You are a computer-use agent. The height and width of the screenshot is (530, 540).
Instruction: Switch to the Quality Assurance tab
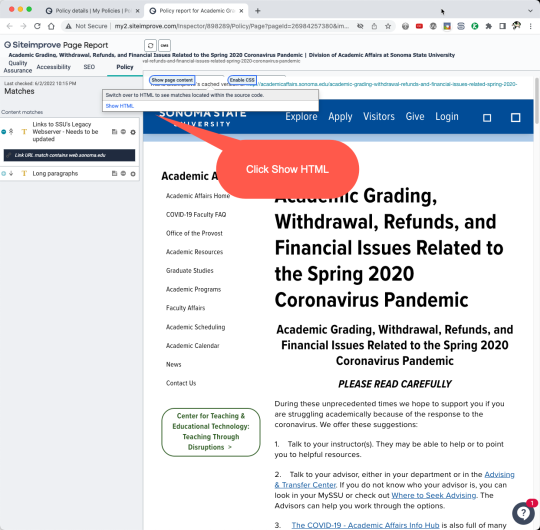point(18,67)
